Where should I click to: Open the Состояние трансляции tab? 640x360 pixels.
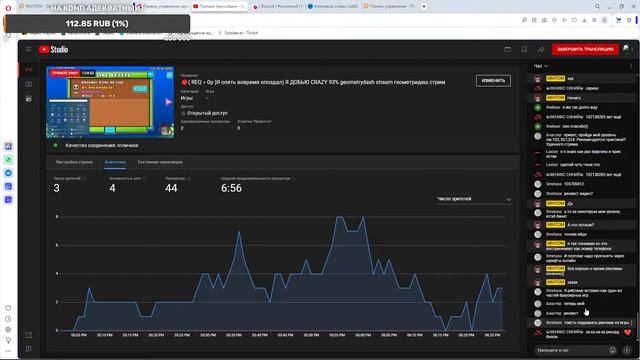click(x=160, y=162)
